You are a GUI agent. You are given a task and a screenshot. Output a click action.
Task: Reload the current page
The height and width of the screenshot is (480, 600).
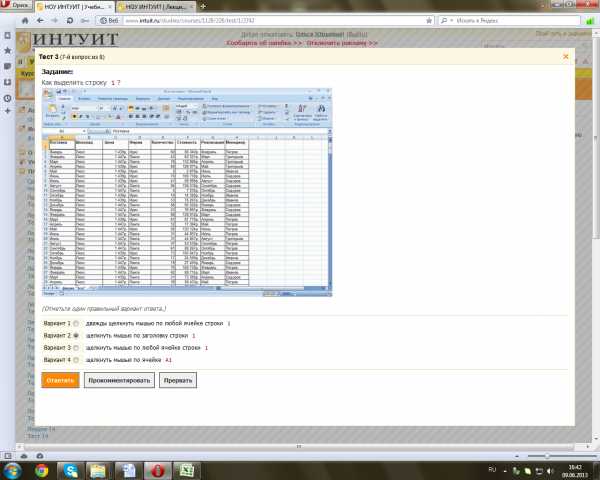tap(70, 20)
